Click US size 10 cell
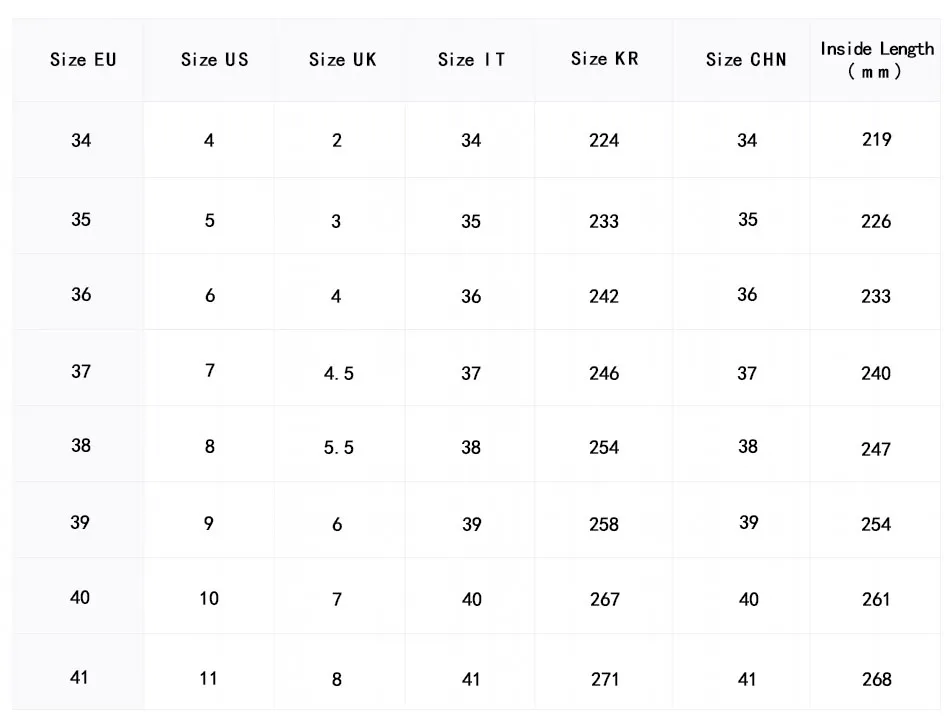This screenshot has height=728, width=951. [x=208, y=599]
